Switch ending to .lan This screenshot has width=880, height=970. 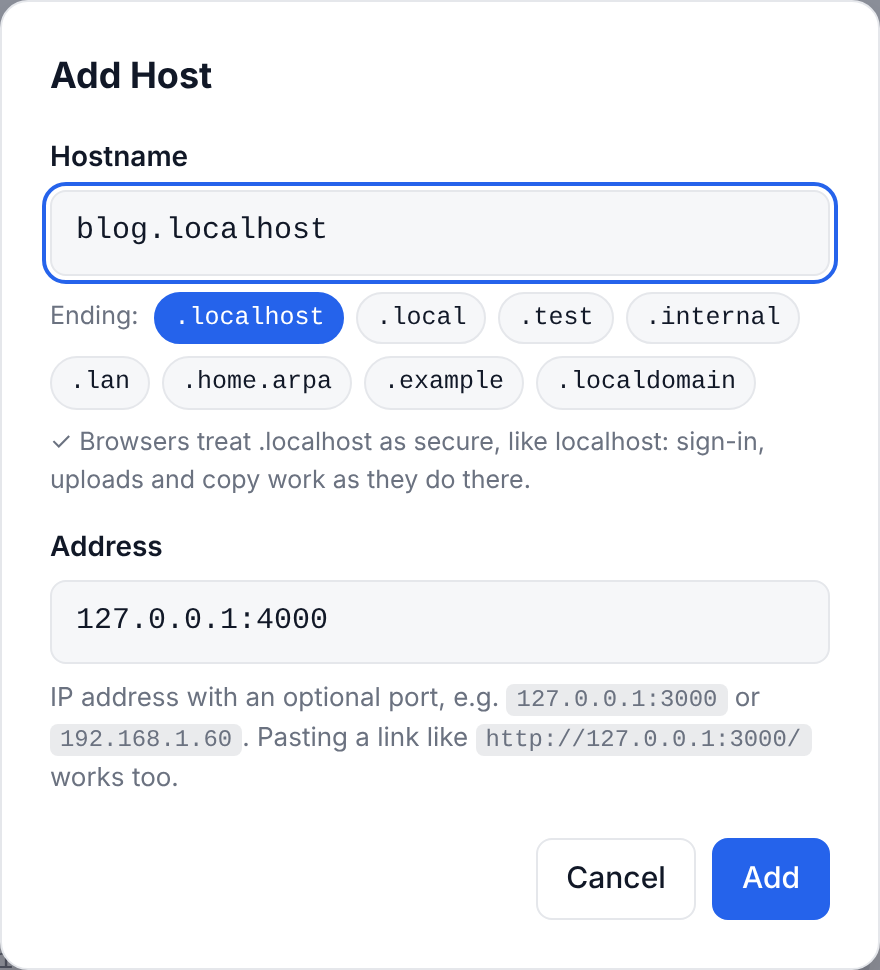point(100,382)
